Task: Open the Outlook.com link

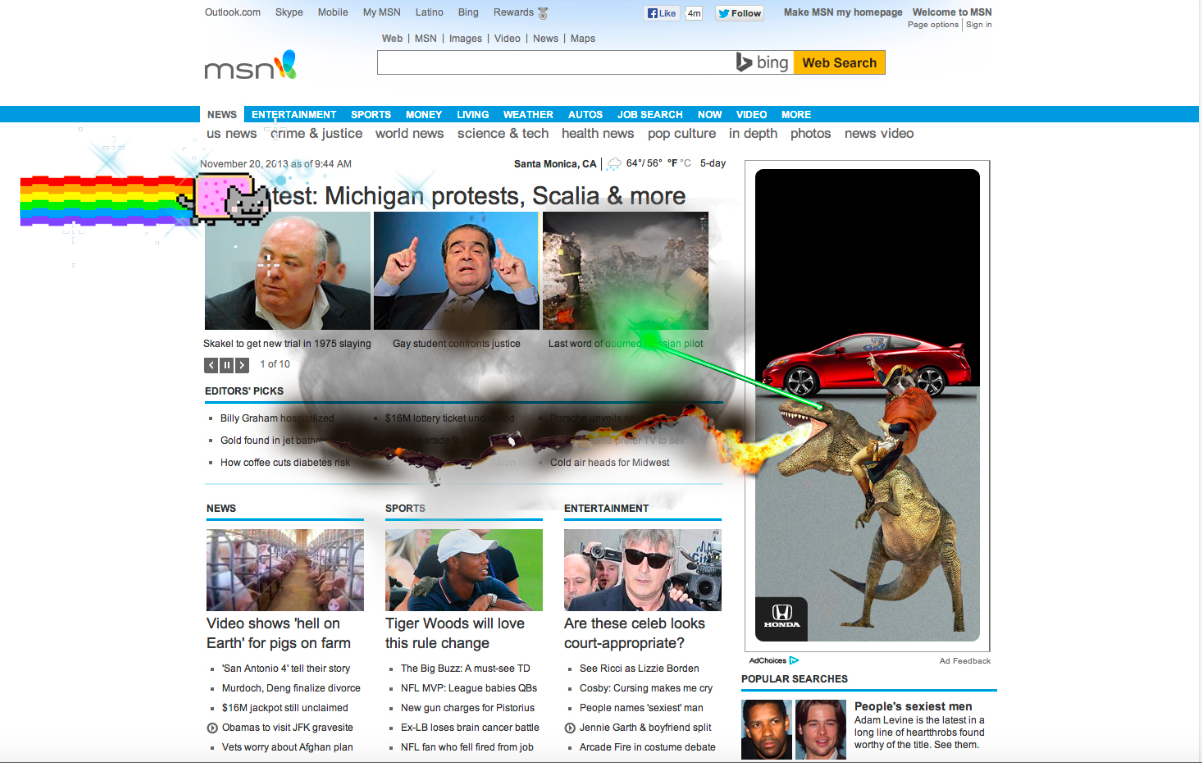Action: (233, 12)
